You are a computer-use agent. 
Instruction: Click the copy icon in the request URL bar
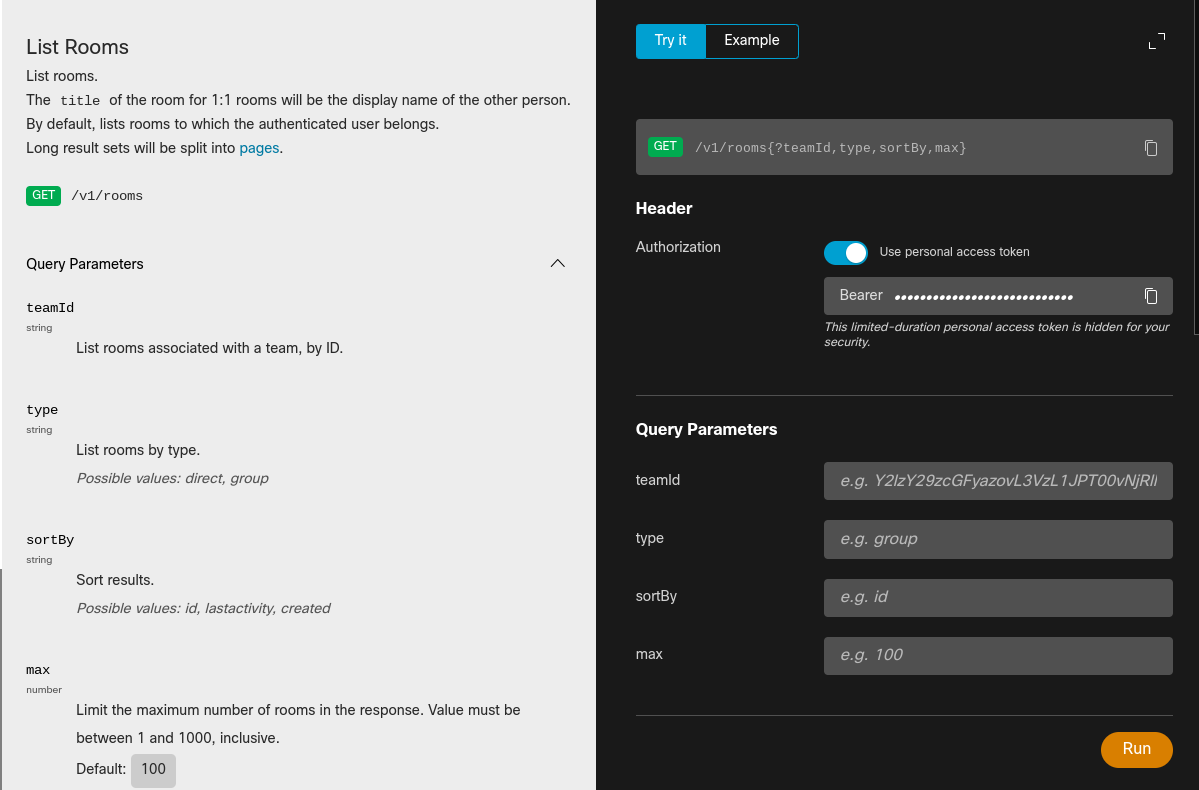point(1151,146)
